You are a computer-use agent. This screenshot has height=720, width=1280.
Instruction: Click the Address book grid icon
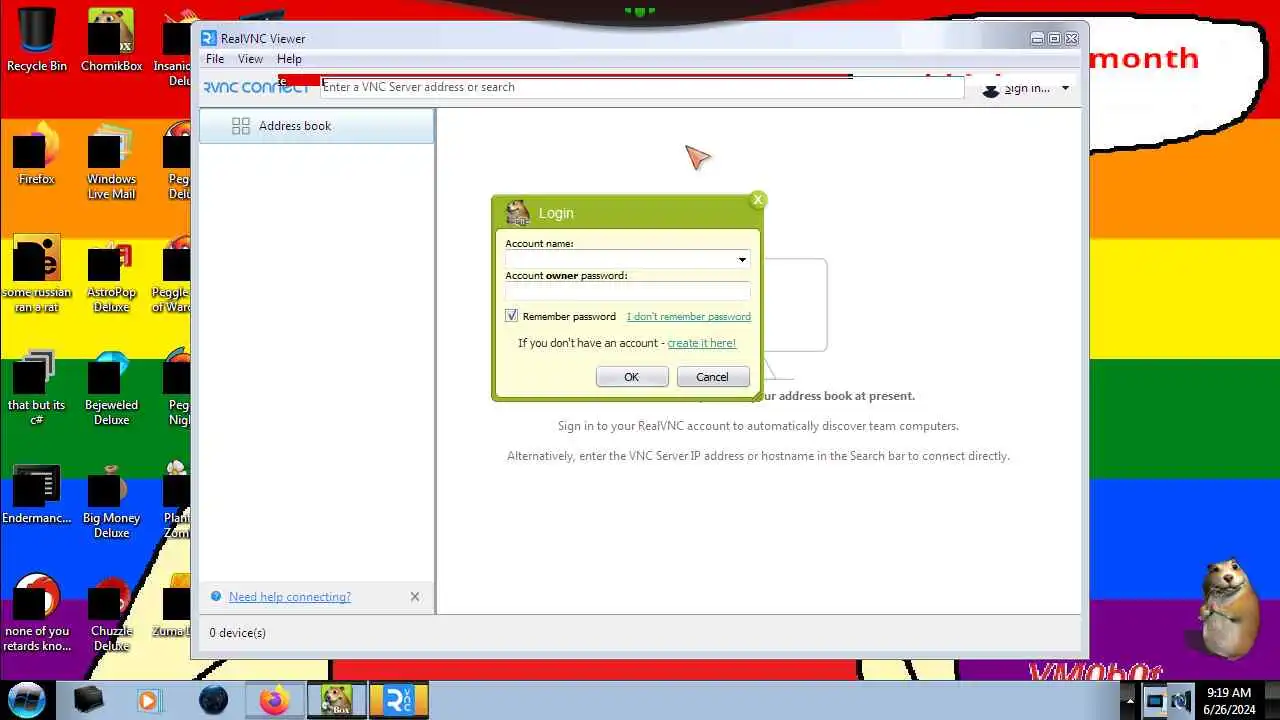pos(241,126)
